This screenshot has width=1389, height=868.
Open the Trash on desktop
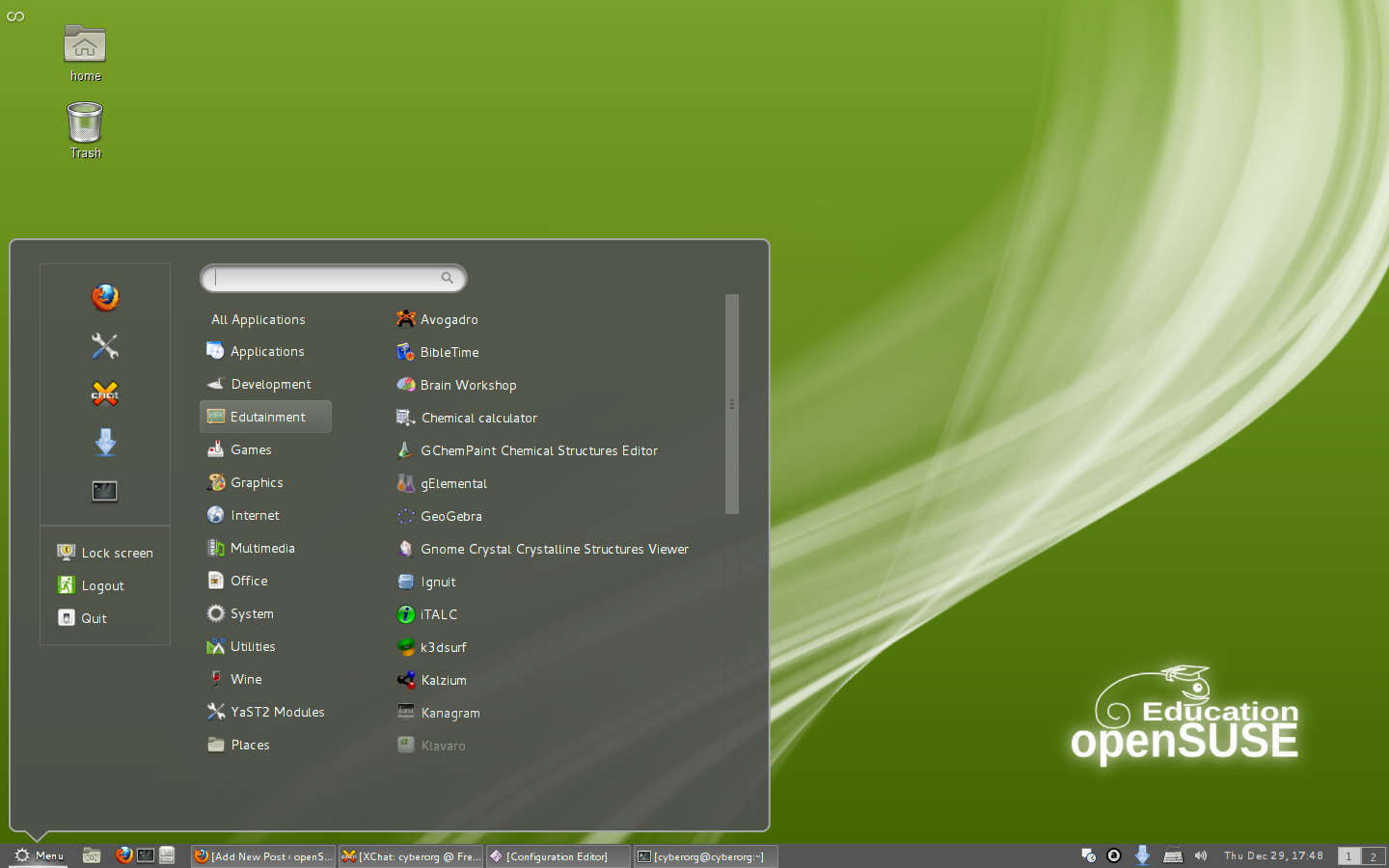coord(85,131)
